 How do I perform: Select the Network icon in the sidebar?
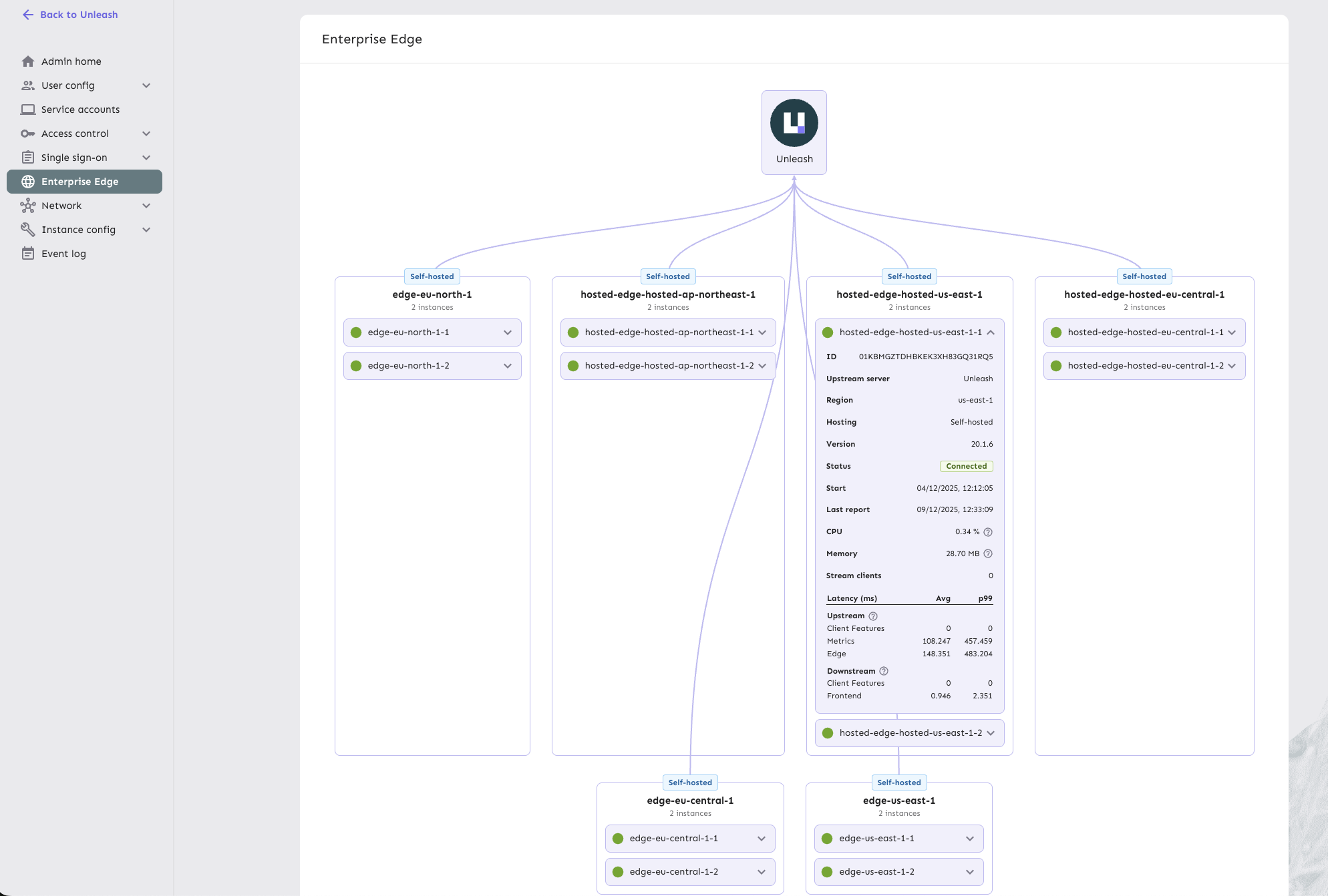(x=28, y=205)
